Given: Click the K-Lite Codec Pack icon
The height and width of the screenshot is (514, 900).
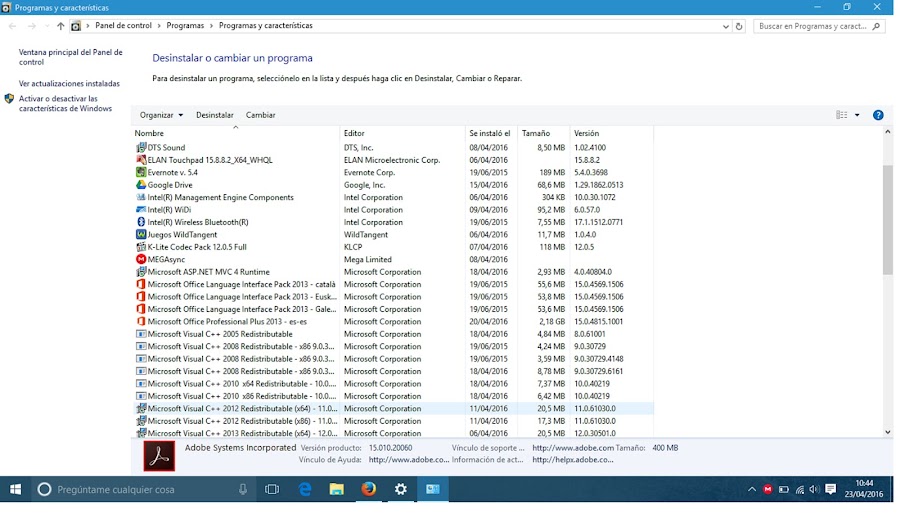Looking at the screenshot, I should (x=141, y=247).
